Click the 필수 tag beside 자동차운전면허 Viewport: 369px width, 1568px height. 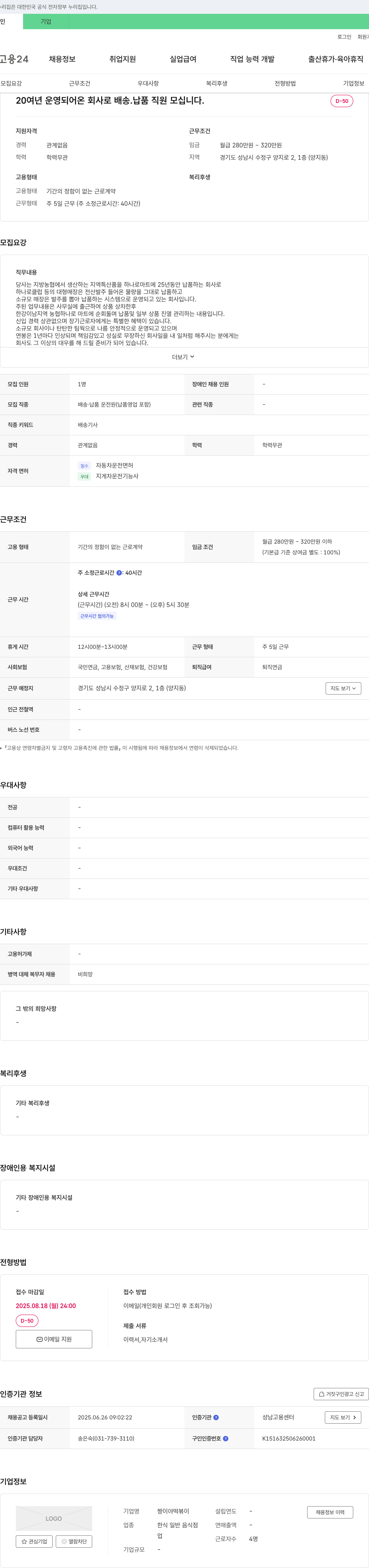[x=85, y=466]
